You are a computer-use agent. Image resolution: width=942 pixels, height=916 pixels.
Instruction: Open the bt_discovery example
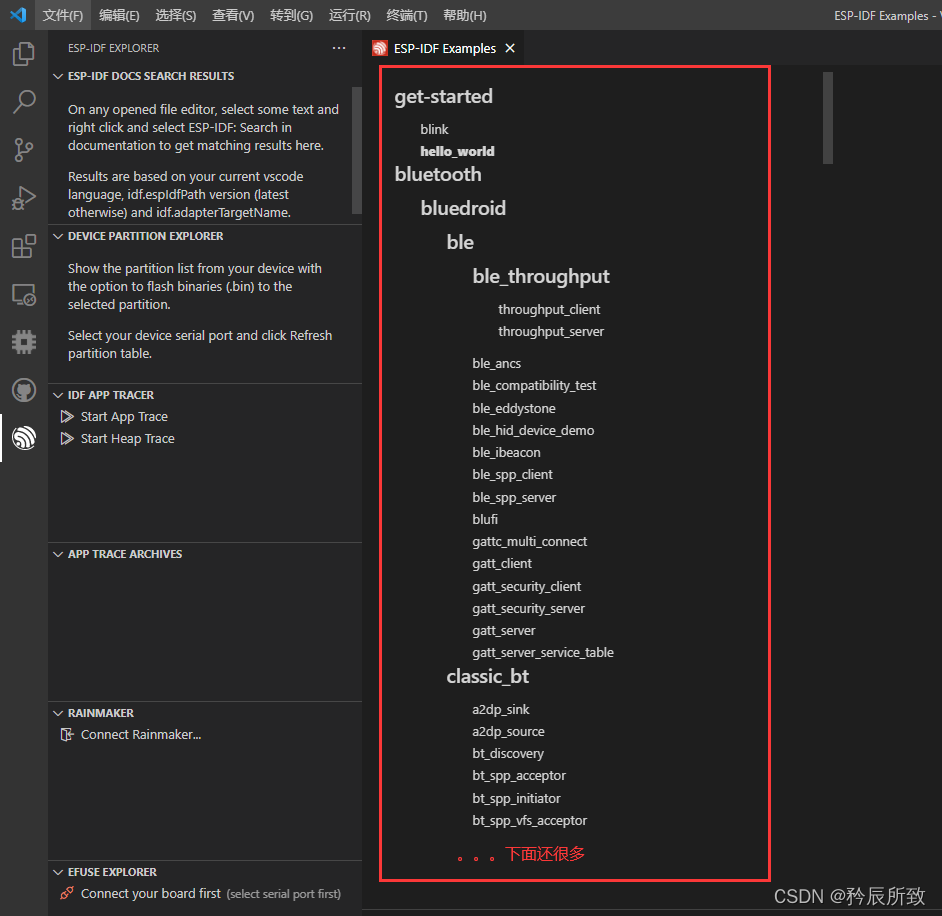point(508,753)
